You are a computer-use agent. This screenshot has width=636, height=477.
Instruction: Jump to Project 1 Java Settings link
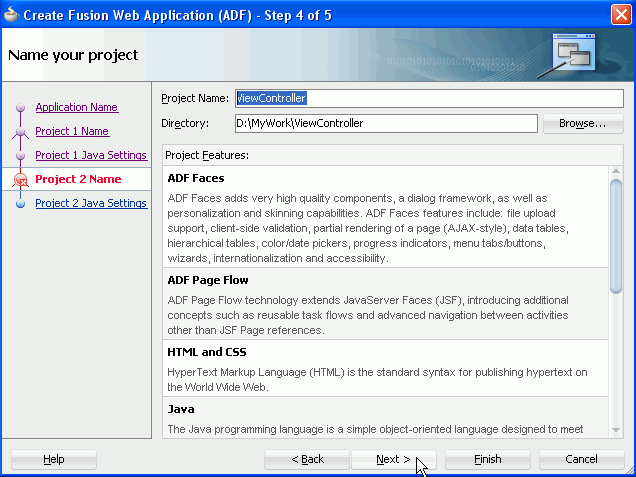tap(91, 155)
